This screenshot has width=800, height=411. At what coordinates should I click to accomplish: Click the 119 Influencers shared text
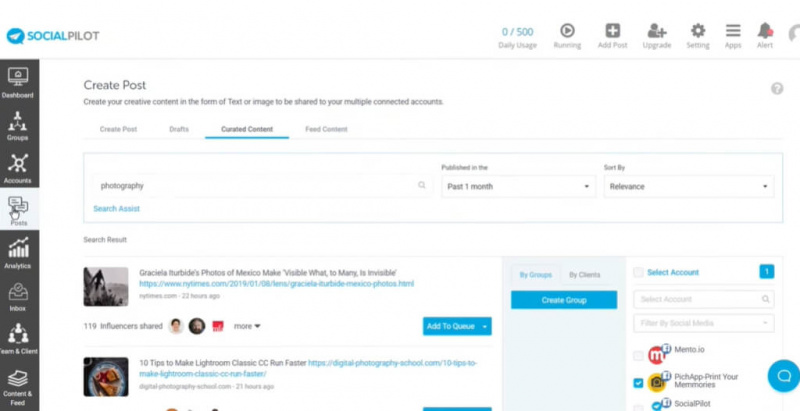(x=123, y=326)
